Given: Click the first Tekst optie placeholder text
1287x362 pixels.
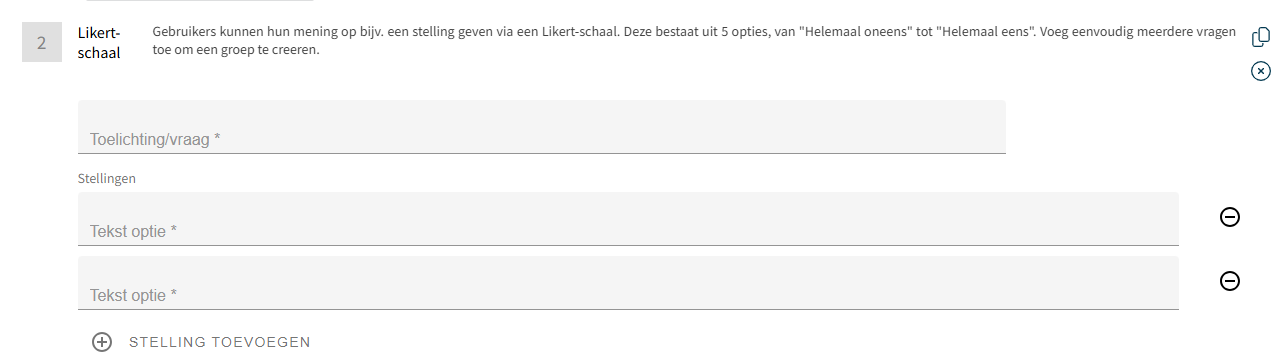Looking at the screenshot, I should coord(134,231).
